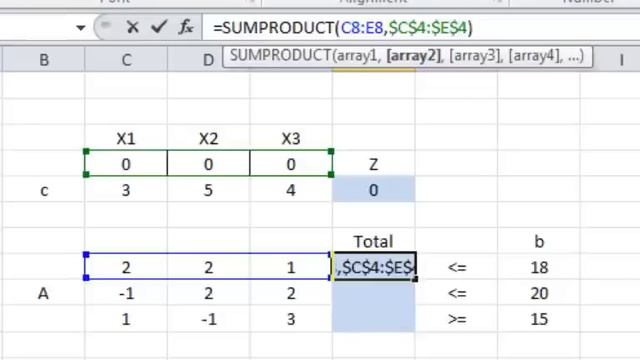640x360 pixels.
Task: Select the 'b' header cell
Action: pos(539,241)
